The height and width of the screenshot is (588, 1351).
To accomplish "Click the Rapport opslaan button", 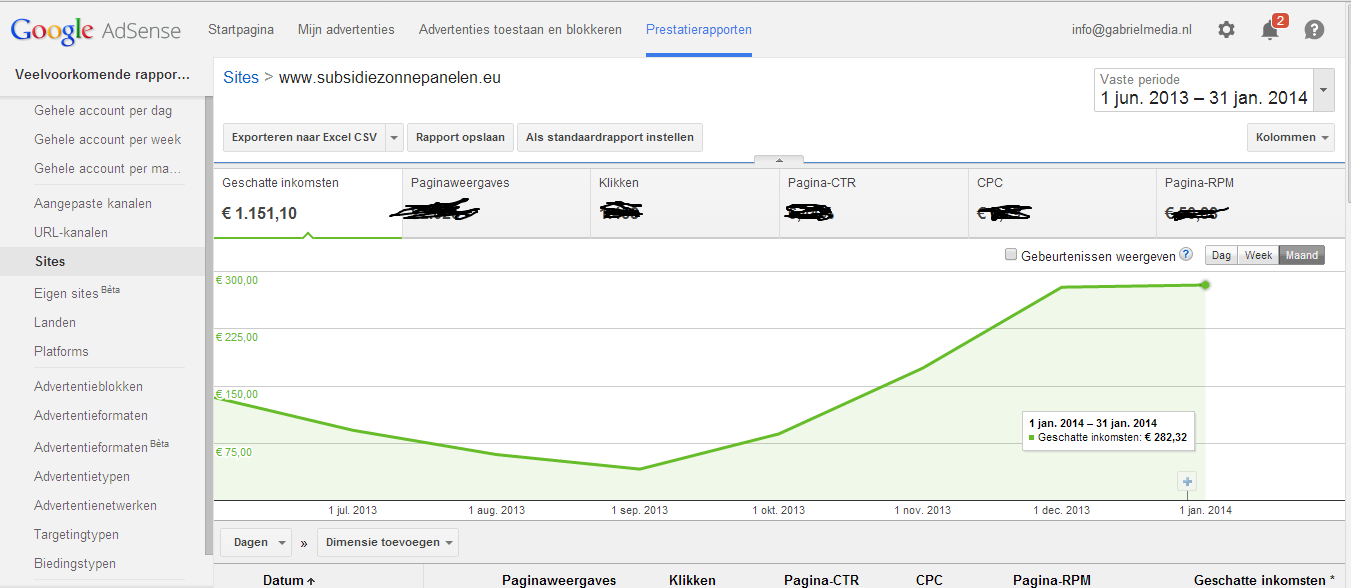I will click(x=461, y=138).
